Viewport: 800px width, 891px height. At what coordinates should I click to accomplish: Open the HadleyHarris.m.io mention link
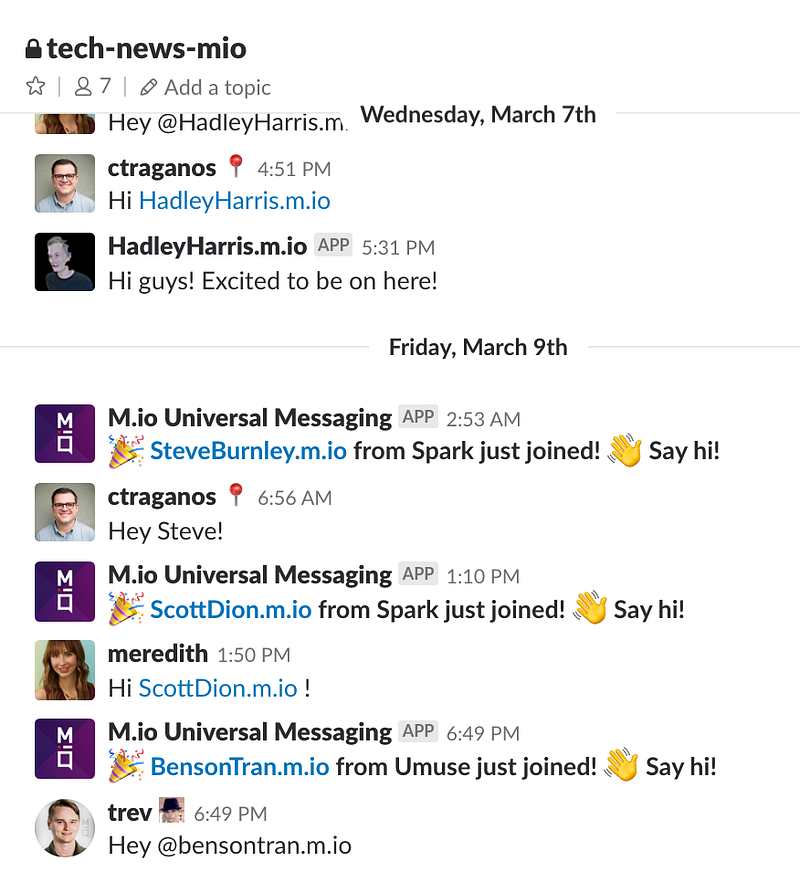234,201
